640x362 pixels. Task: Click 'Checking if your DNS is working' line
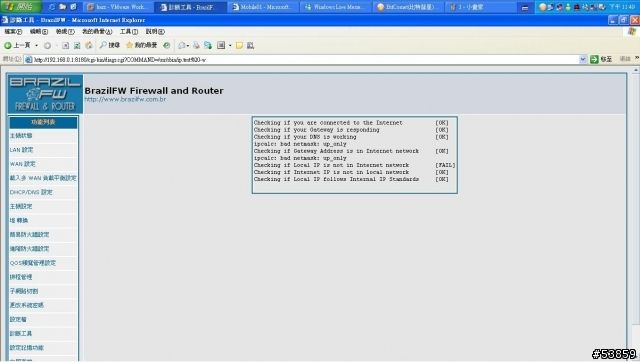(x=305, y=137)
